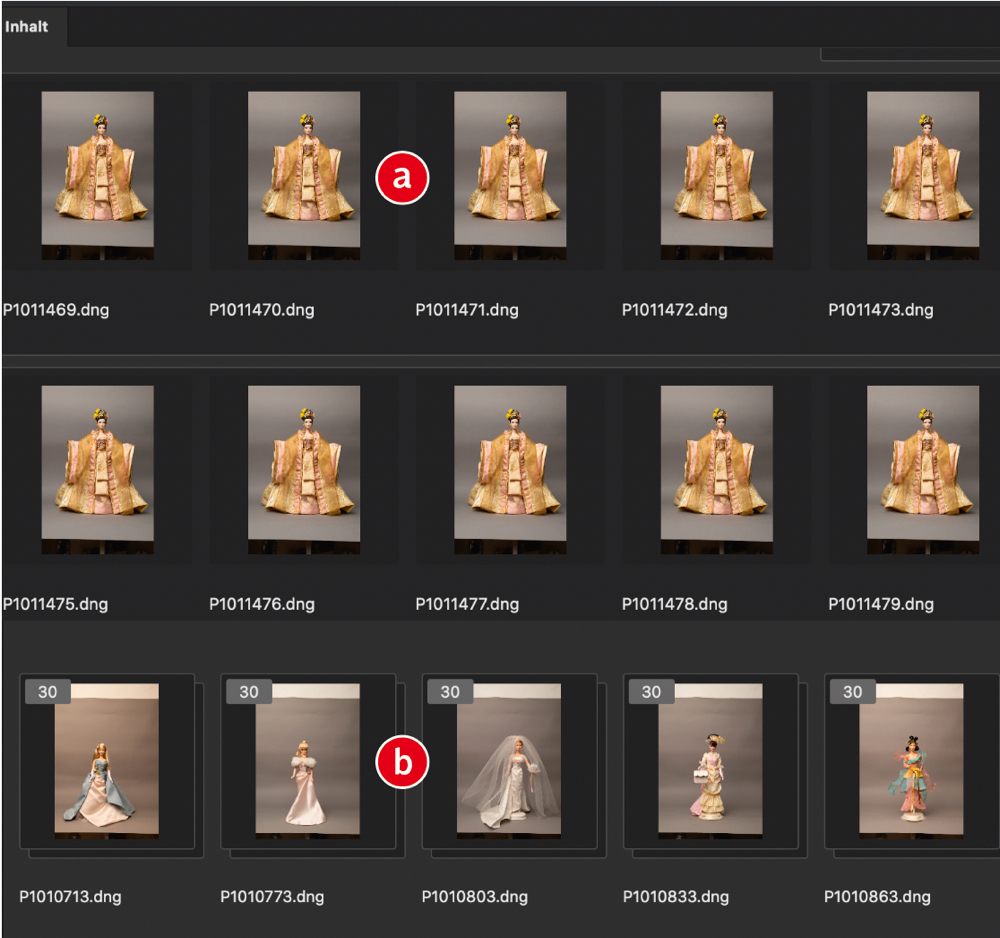Select the stack thumbnail P1010773.dng

point(307,760)
